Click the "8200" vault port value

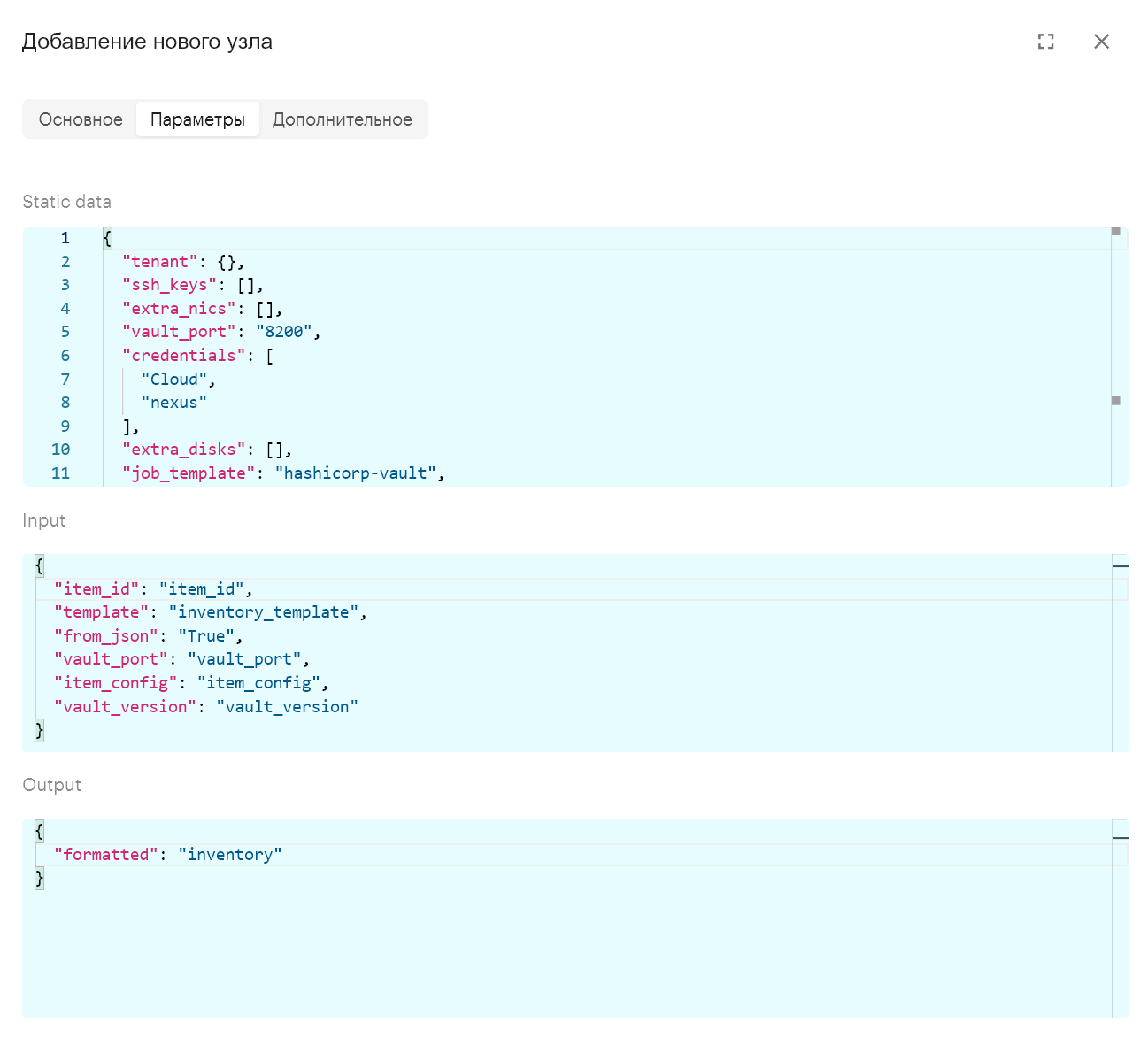[283, 332]
